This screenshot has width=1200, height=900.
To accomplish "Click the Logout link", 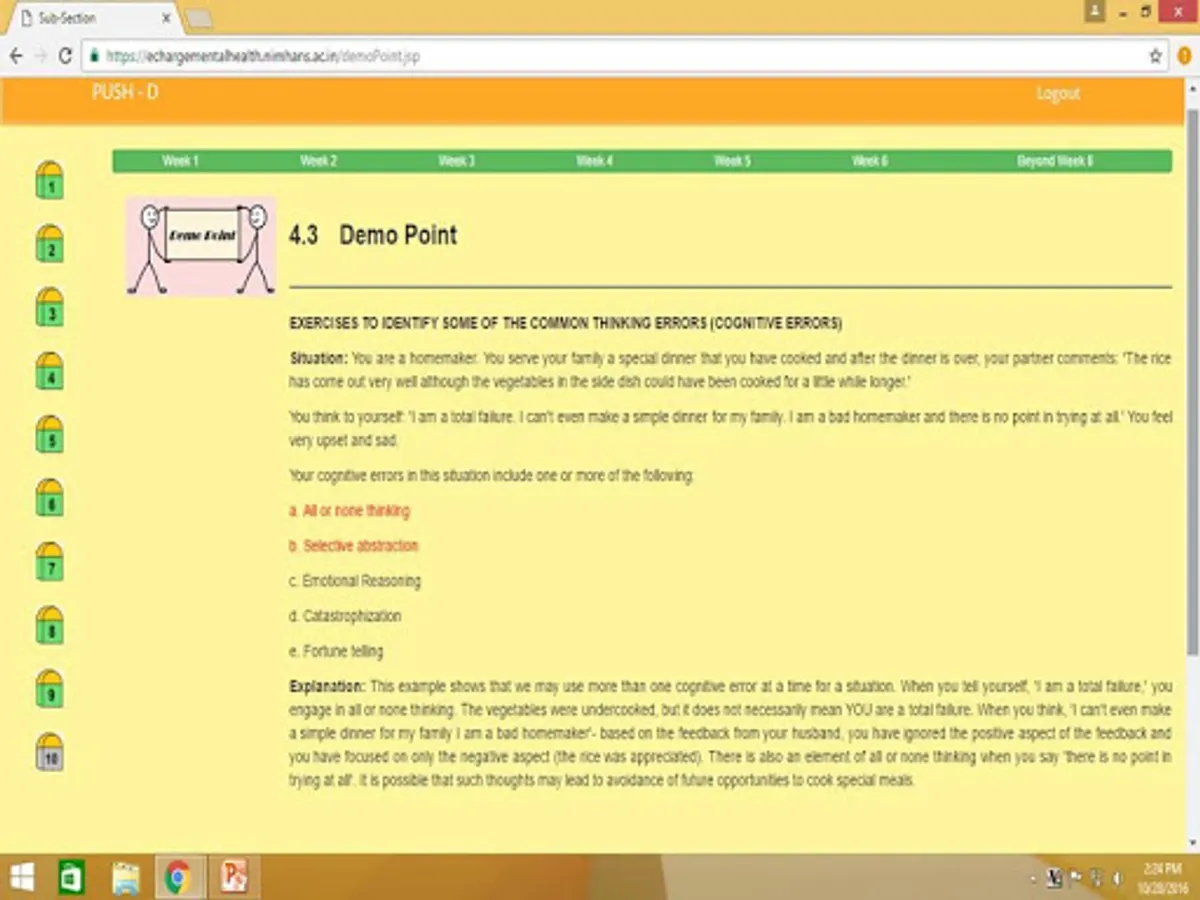I will [x=1058, y=92].
